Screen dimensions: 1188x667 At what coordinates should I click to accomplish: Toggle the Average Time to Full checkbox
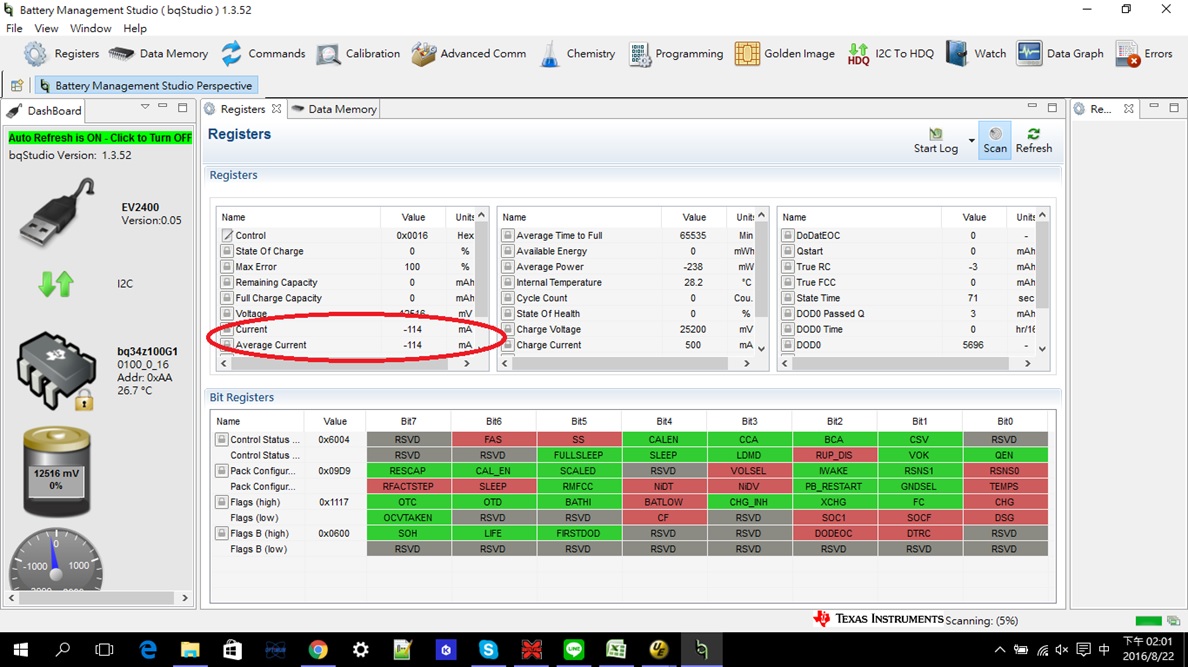pos(508,235)
